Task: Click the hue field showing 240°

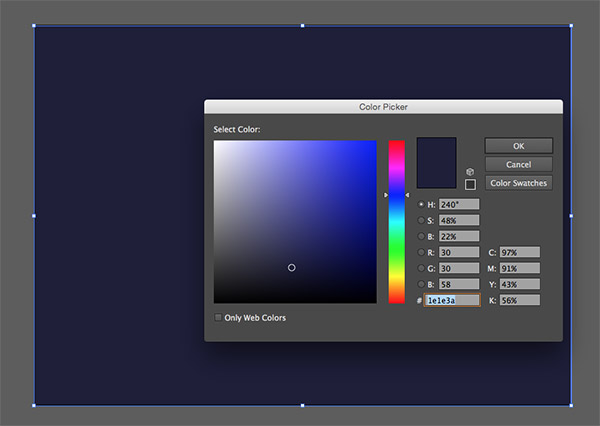Action: coord(458,204)
